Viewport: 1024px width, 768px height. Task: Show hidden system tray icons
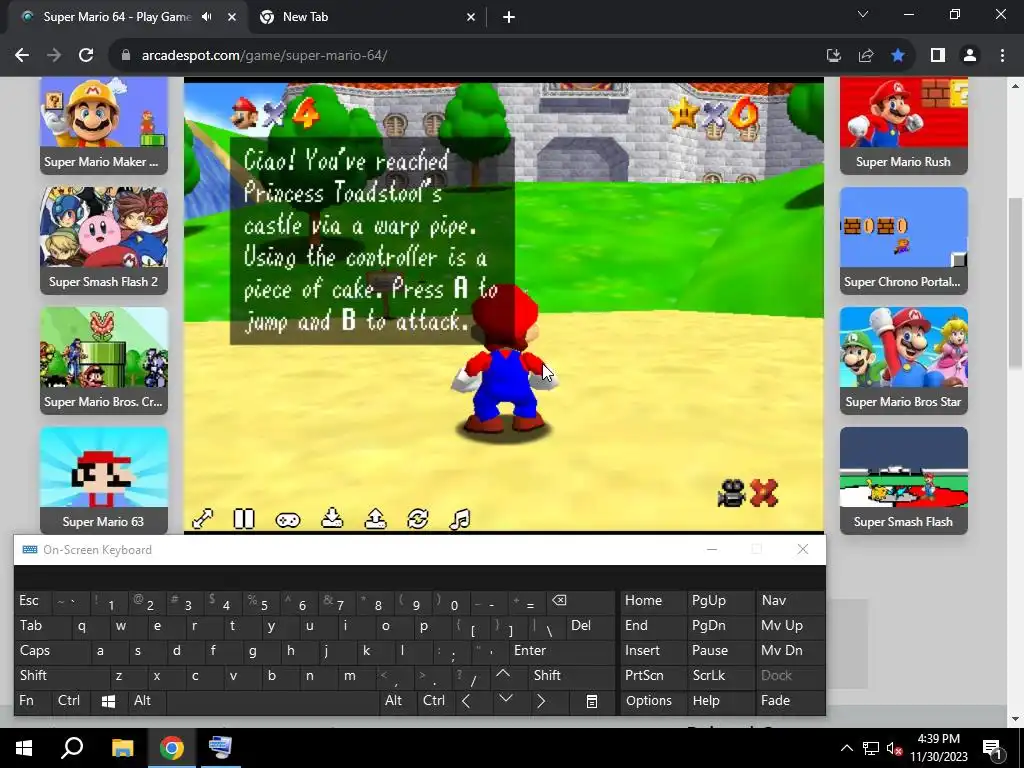(x=846, y=748)
